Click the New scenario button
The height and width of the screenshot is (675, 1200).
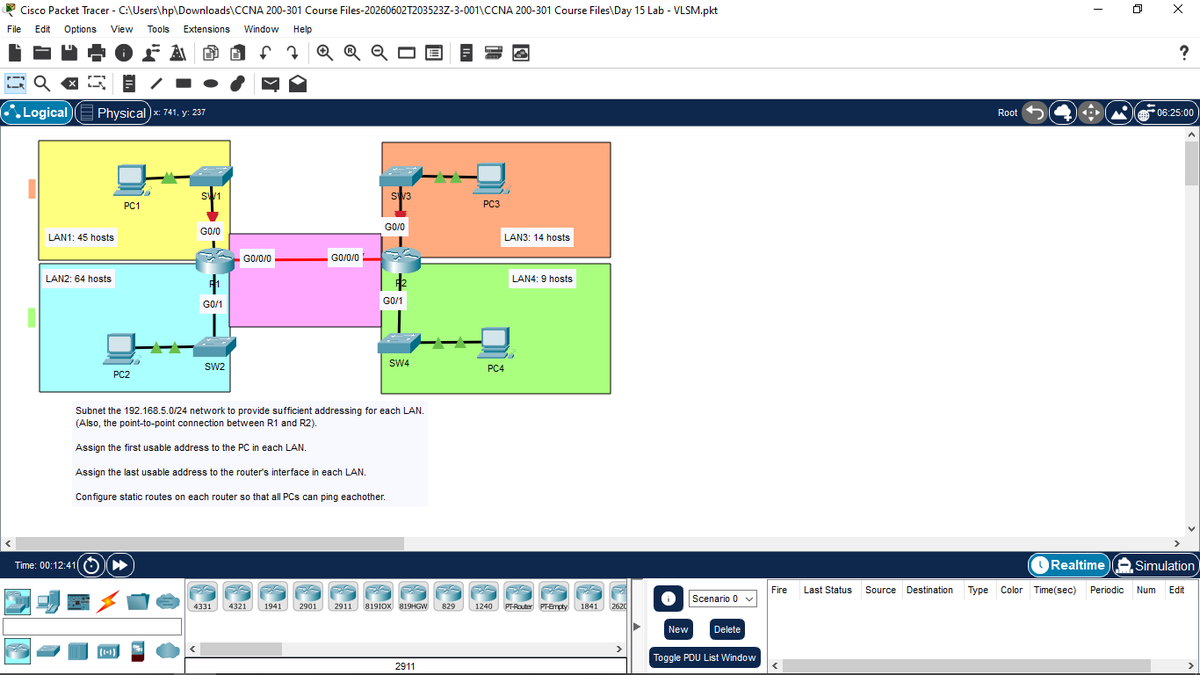pos(678,629)
